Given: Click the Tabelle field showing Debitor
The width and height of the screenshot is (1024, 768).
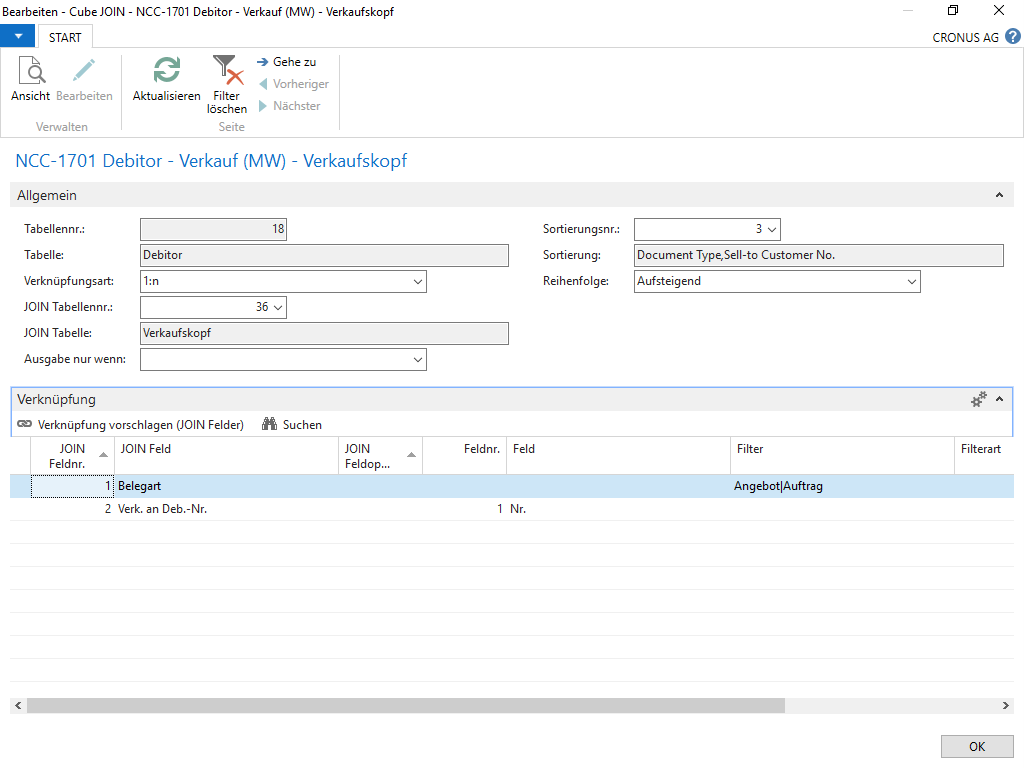Looking at the screenshot, I should click(x=325, y=255).
